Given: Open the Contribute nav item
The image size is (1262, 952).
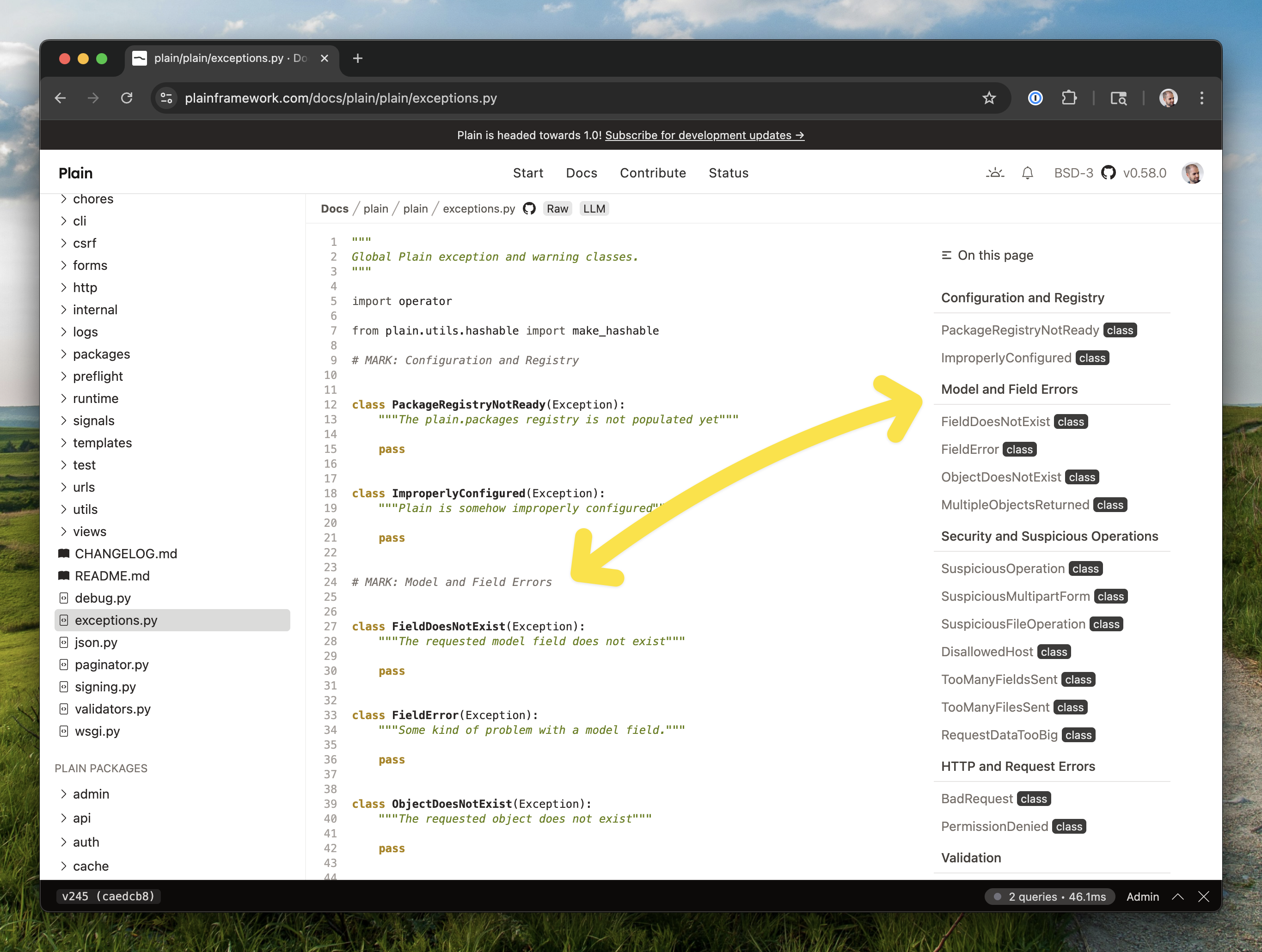Looking at the screenshot, I should [653, 173].
